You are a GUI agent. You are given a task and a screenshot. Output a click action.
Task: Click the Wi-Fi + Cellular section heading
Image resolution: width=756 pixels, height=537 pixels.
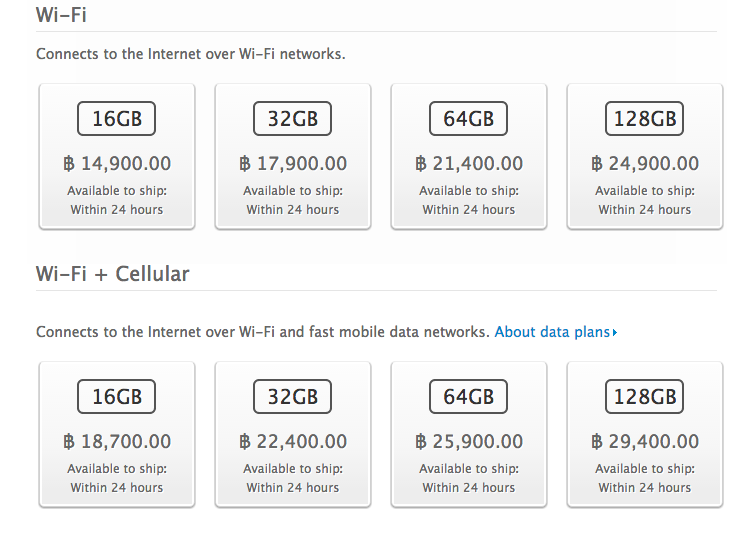pyautogui.click(x=112, y=273)
